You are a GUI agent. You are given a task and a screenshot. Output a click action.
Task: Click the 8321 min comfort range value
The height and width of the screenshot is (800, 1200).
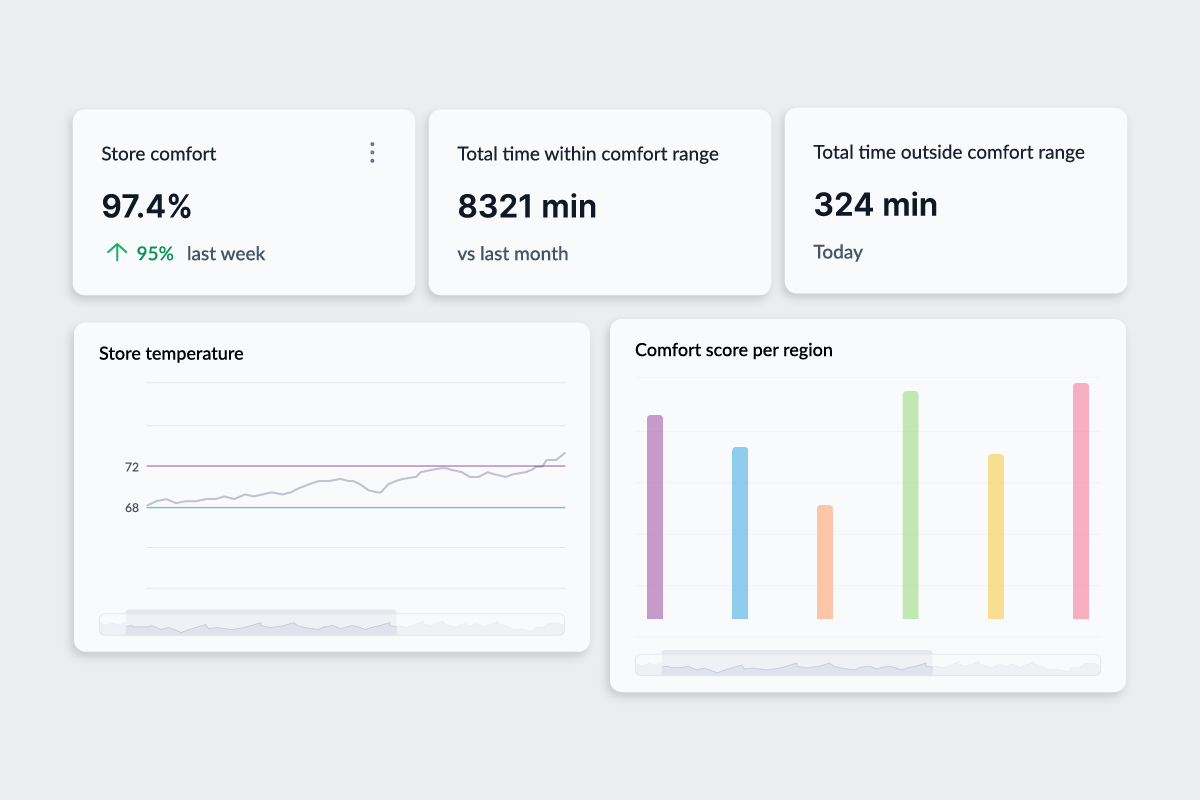click(527, 206)
